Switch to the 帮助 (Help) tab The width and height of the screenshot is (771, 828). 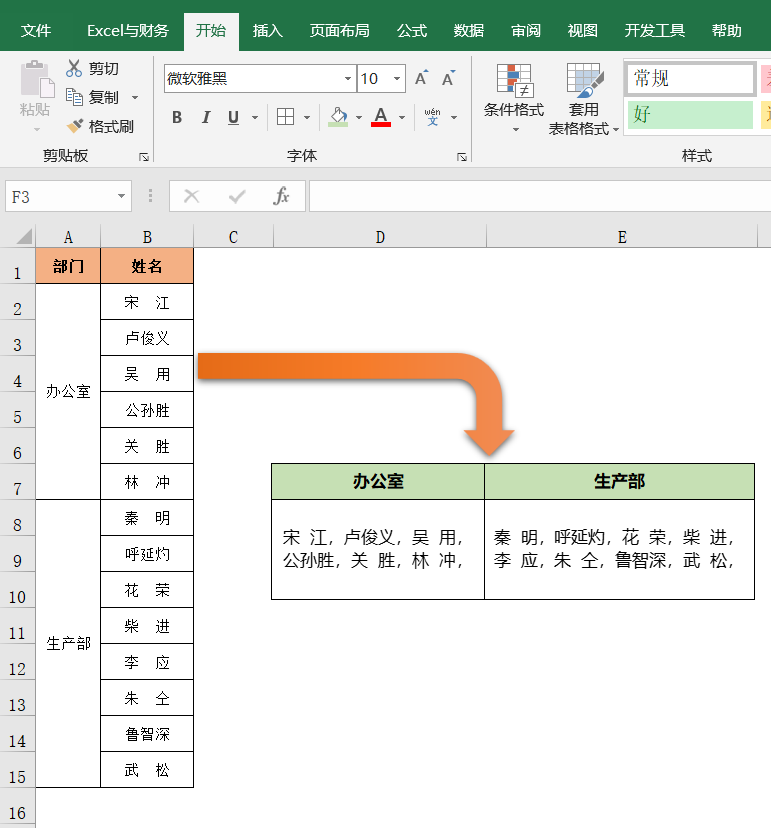click(727, 31)
